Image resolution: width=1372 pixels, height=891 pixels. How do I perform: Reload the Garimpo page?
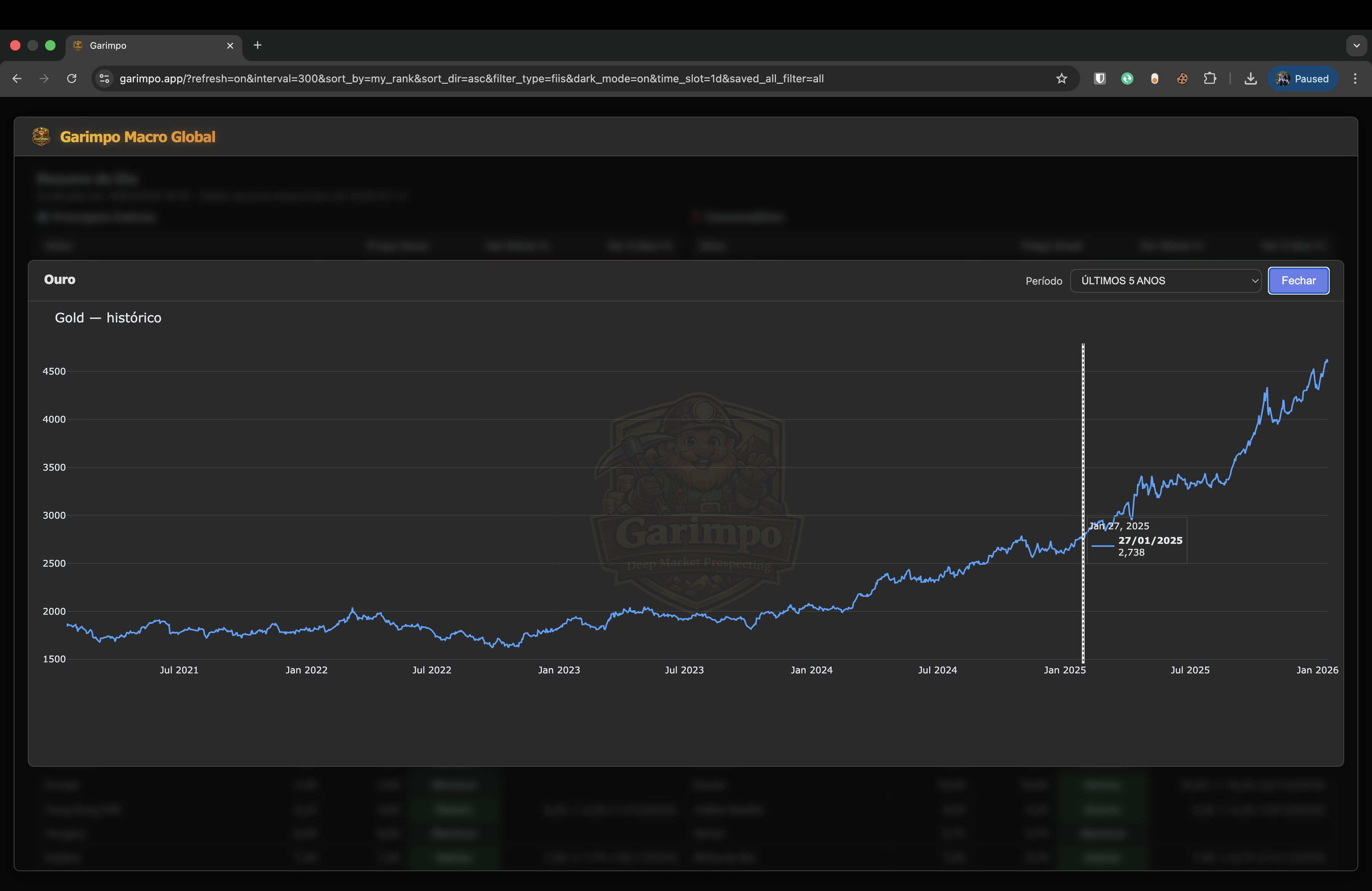coord(72,79)
